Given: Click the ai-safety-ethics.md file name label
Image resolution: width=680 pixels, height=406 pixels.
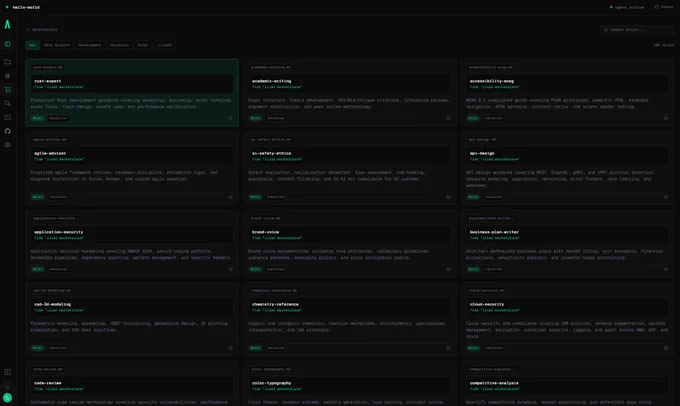Looking at the screenshot, I should click(271, 140).
